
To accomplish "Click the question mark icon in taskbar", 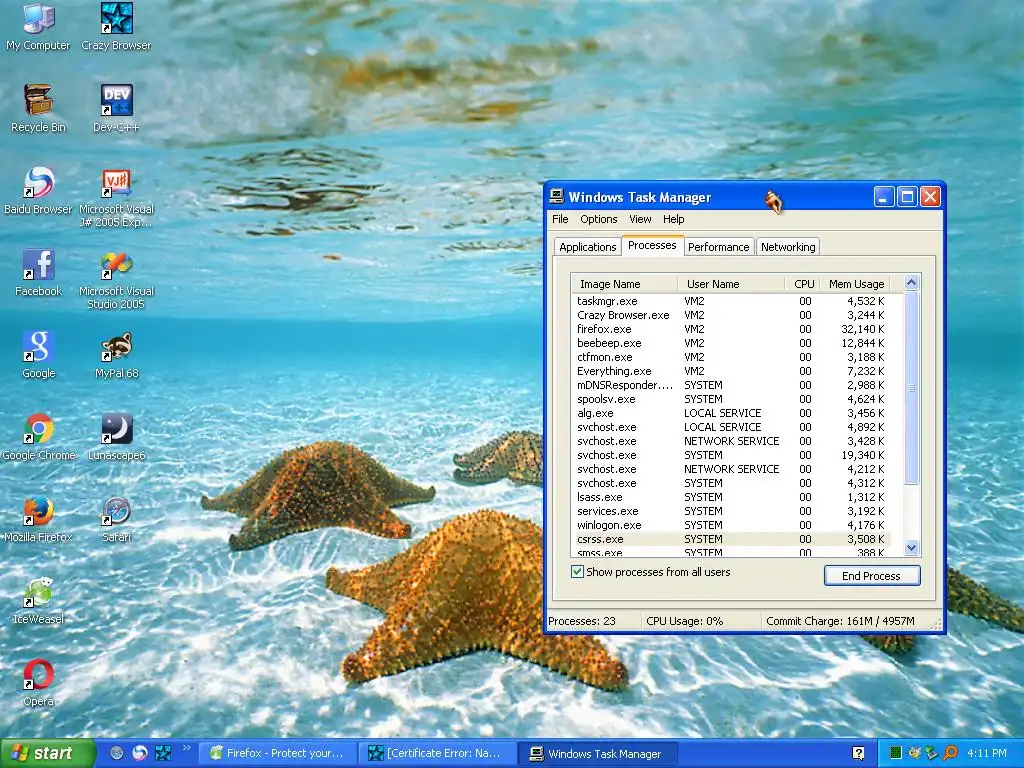I will [859, 753].
